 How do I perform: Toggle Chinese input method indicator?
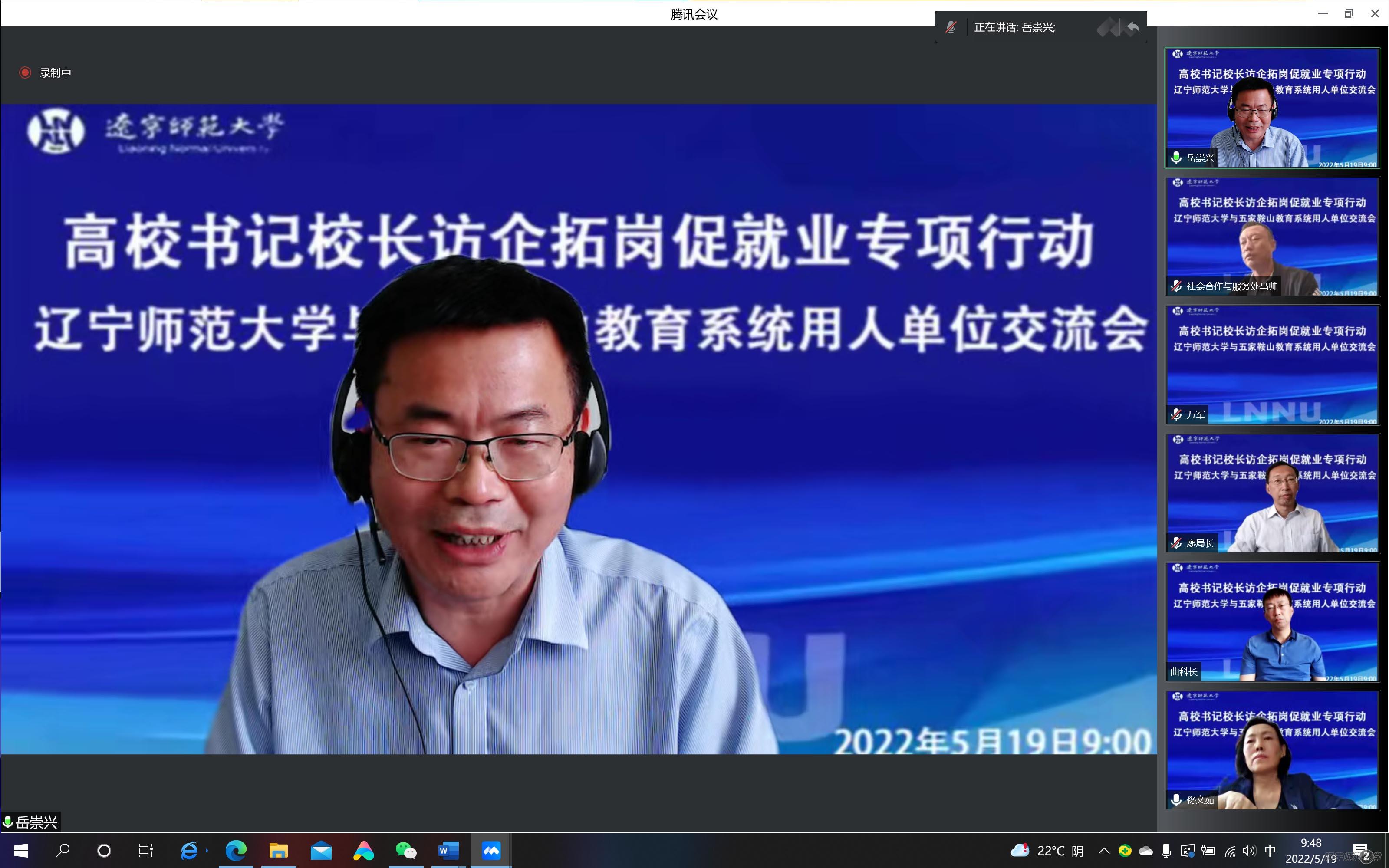point(1270,850)
